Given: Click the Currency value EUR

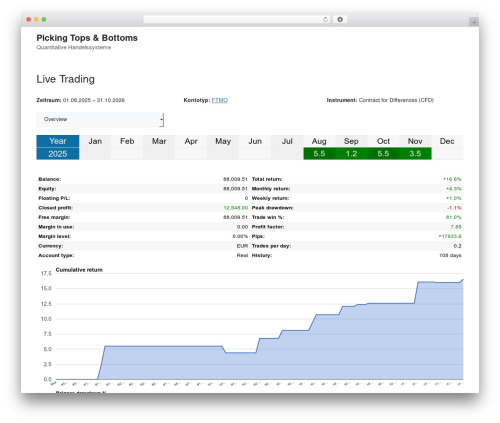Looking at the screenshot, I should [242, 246].
